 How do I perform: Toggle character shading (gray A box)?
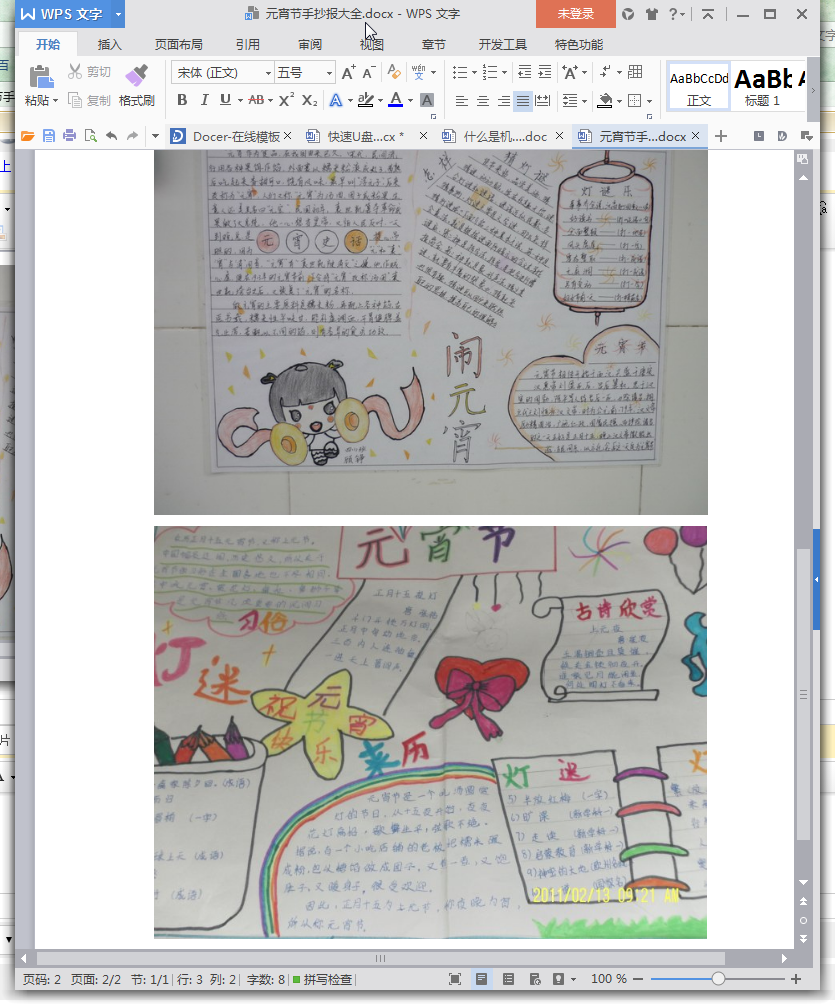(427, 100)
